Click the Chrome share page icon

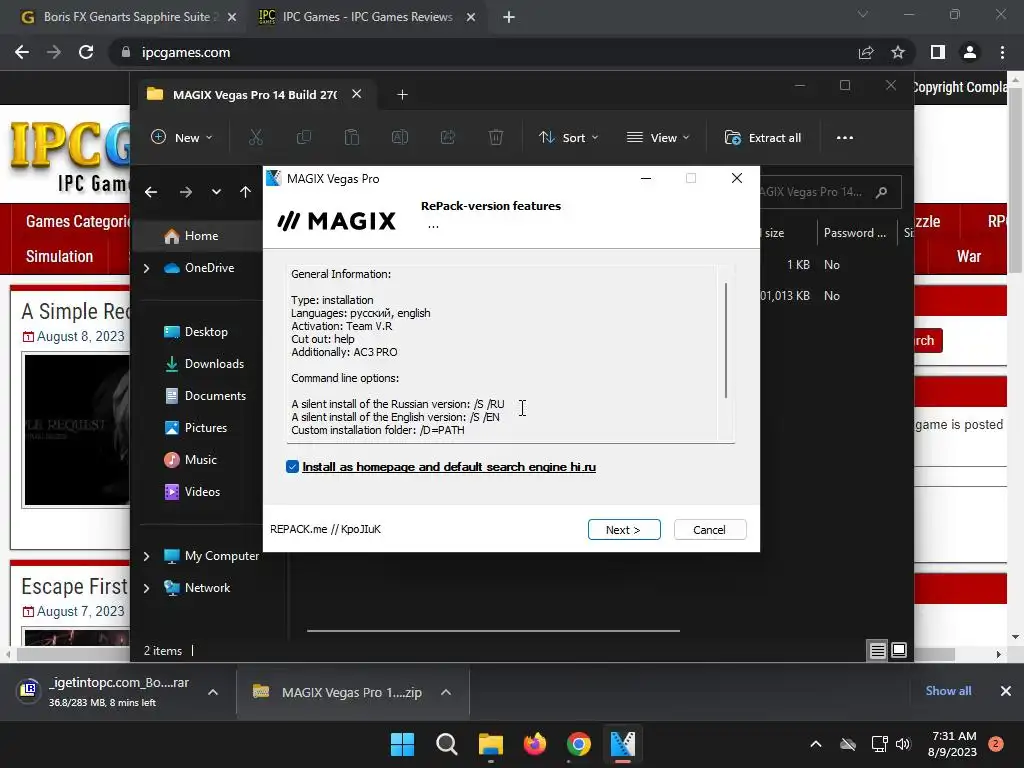coord(866,52)
